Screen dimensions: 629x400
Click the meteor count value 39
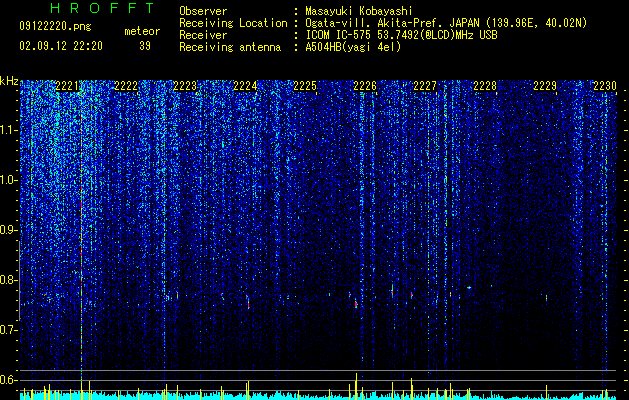point(145,46)
